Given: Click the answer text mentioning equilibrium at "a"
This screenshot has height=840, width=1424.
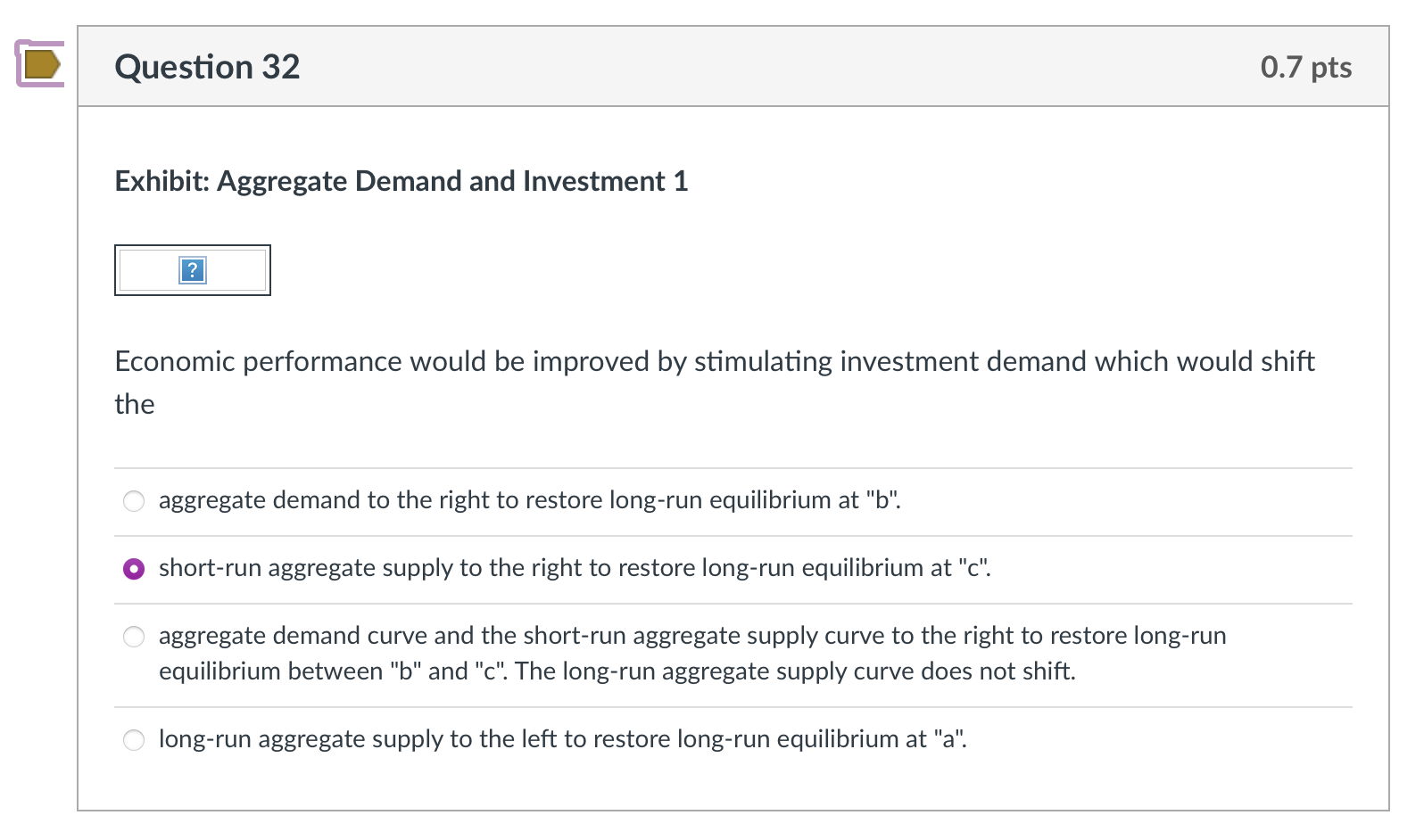Looking at the screenshot, I should coord(563,739).
